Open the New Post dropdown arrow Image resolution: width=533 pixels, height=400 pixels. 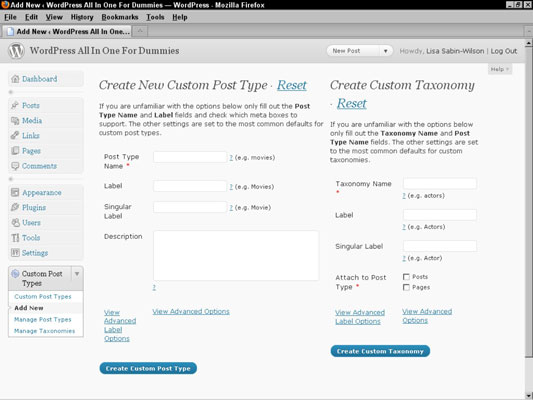[385, 51]
